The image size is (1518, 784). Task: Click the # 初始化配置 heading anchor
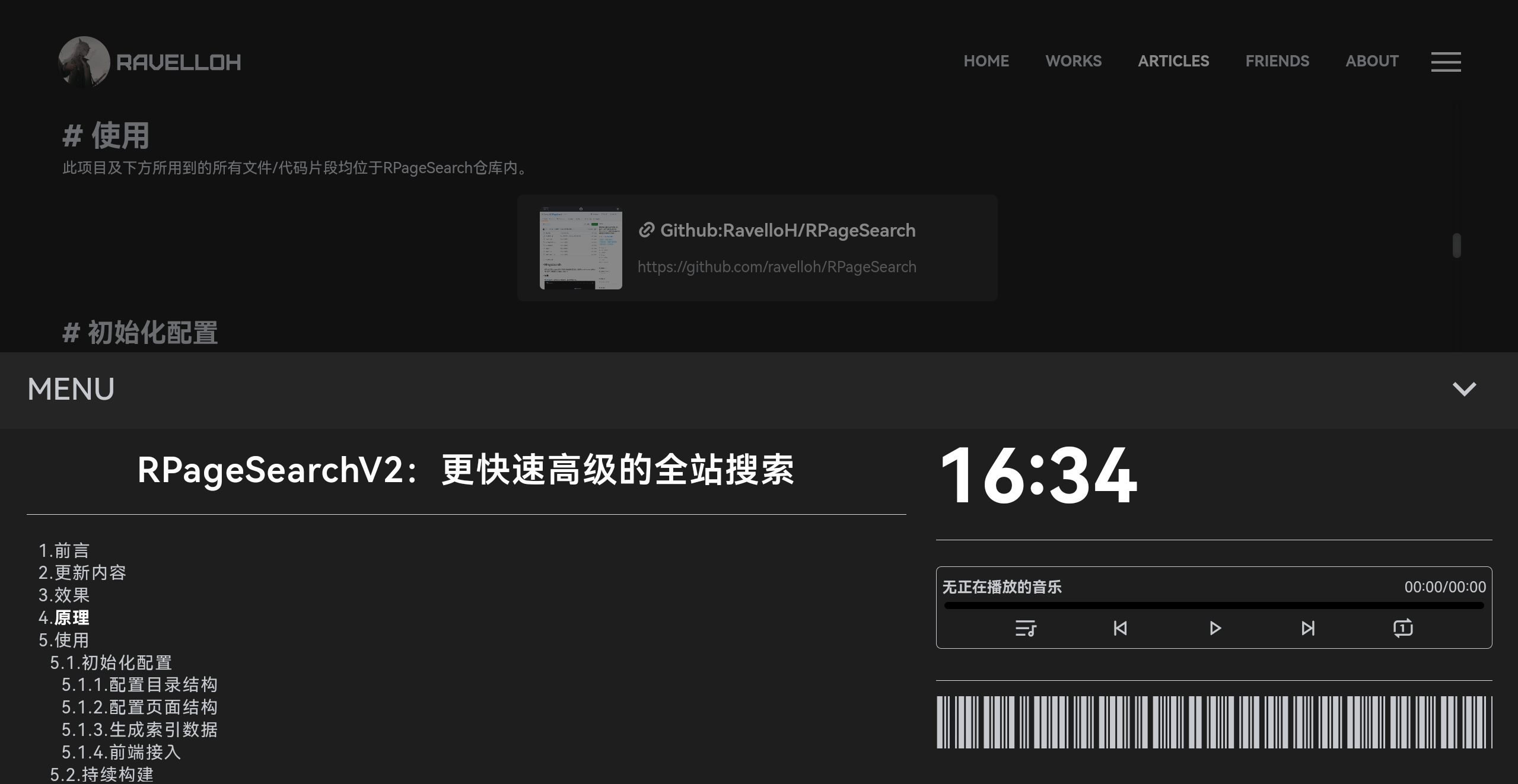click(141, 333)
